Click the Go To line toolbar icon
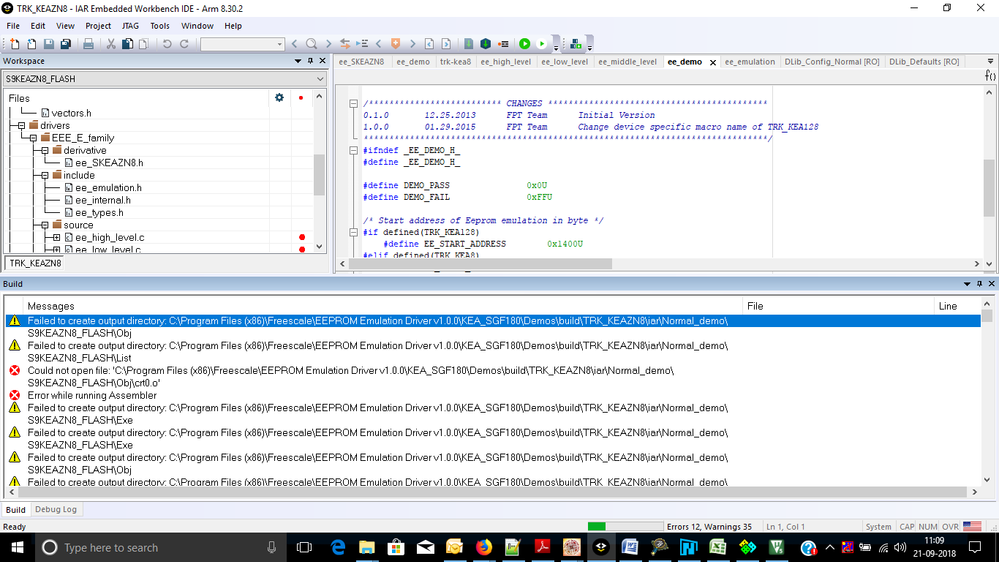The width and height of the screenshot is (999, 562). click(362, 44)
